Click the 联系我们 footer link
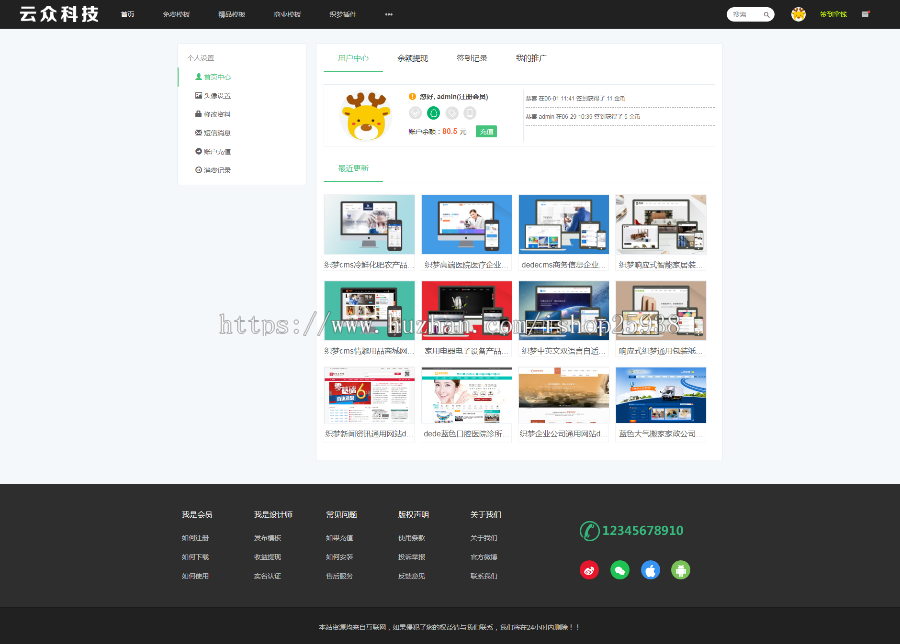The width and height of the screenshot is (900, 644). point(484,576)
